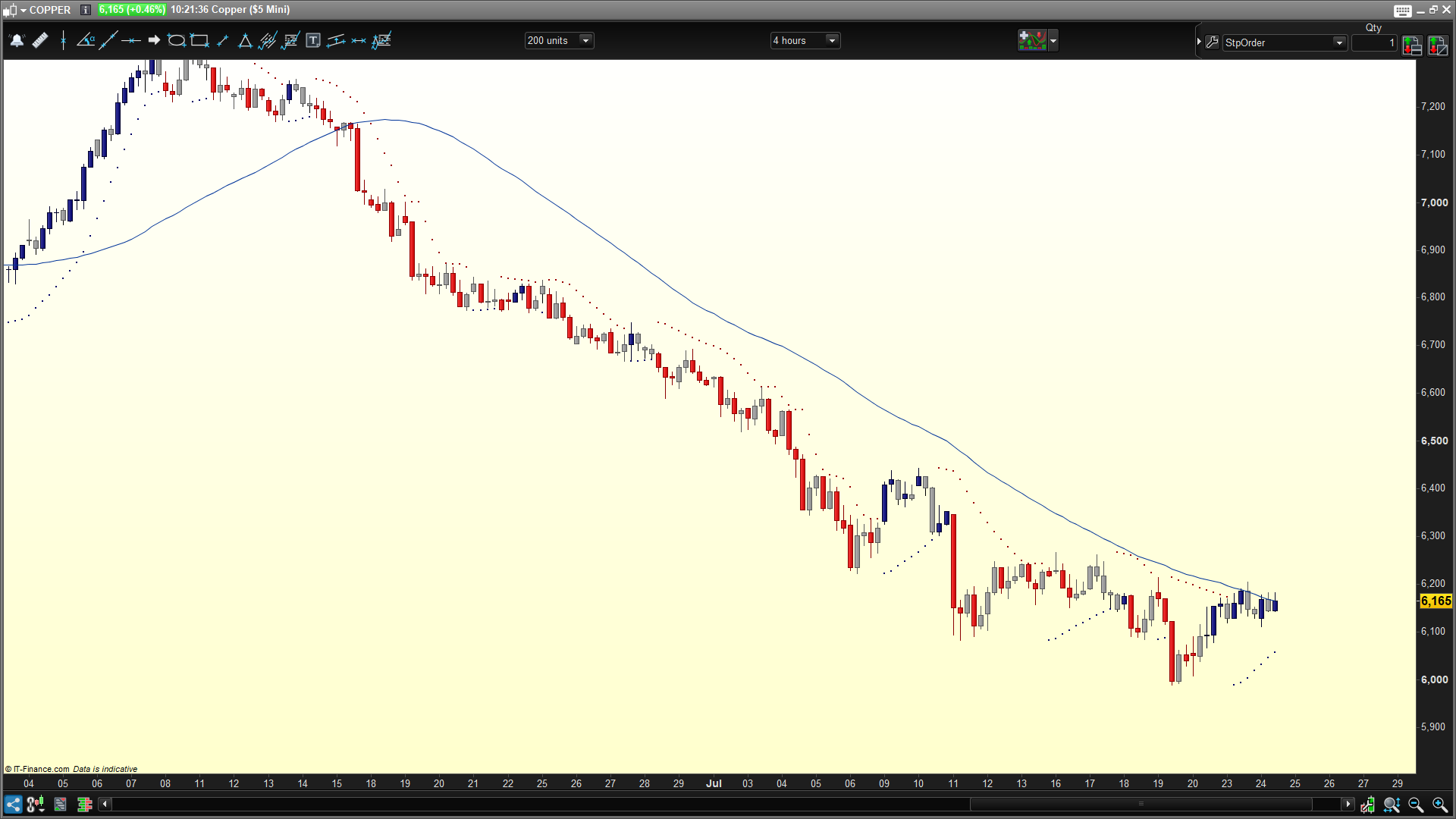This screenshot has width=1456, height=819.
Task: Click the arrow drawing tool
Action: click(x=154, y=41)
